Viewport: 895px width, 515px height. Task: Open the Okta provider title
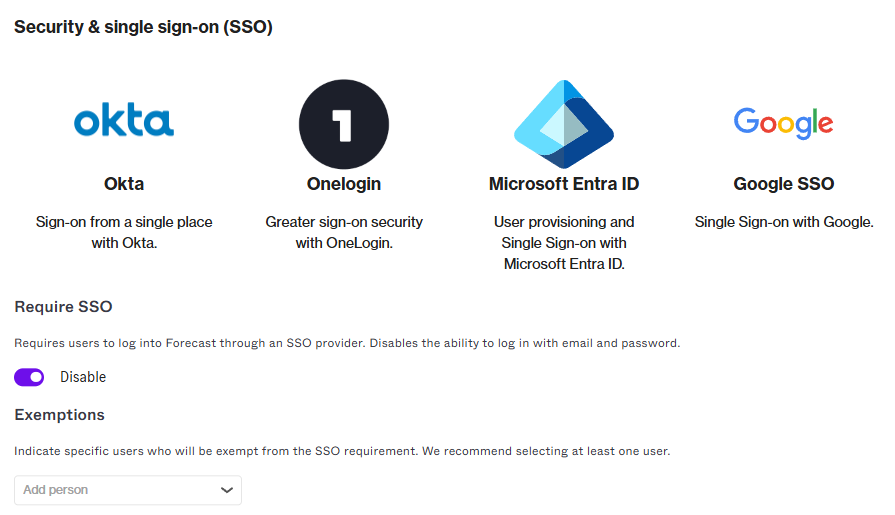point(124,184)
